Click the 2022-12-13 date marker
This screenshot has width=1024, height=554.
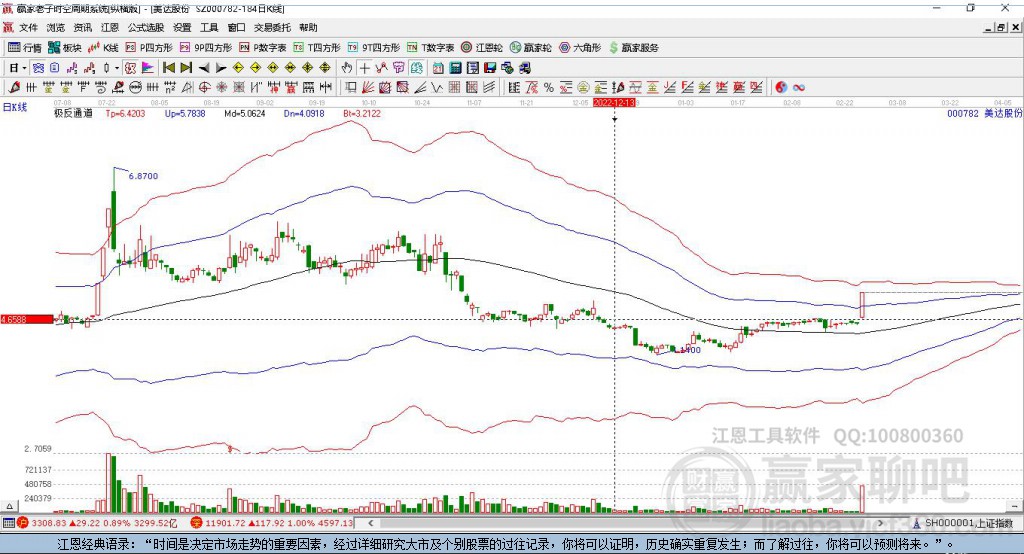pos(614,103)
